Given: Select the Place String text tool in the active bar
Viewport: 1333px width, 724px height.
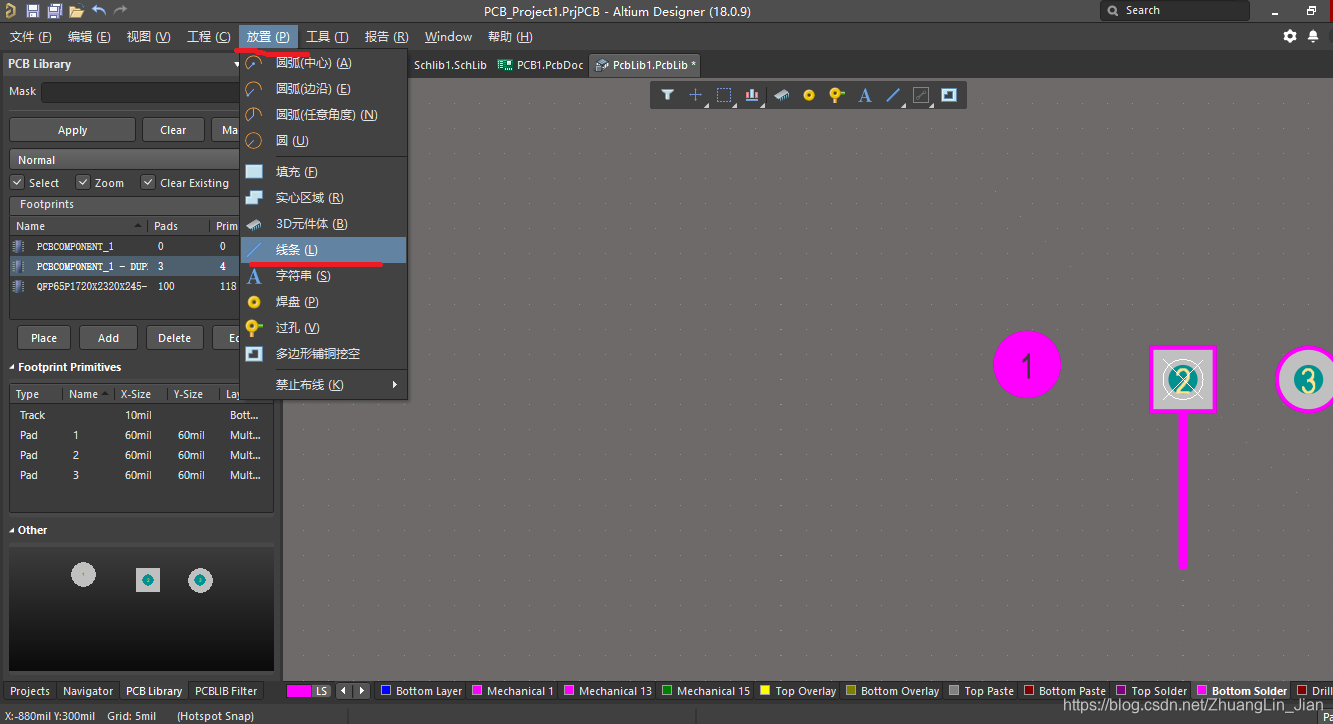Looking at the screenshot, I should (x=865, y=95).
